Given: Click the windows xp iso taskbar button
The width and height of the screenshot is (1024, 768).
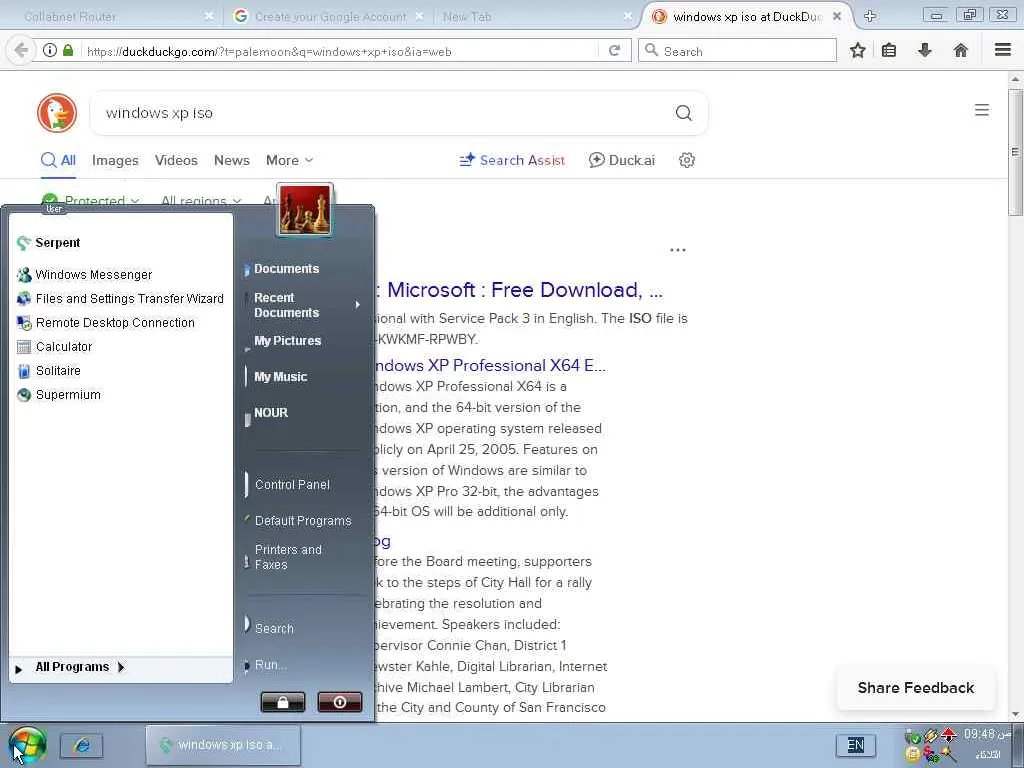Looking at the screenshot, I should point(223,744).
